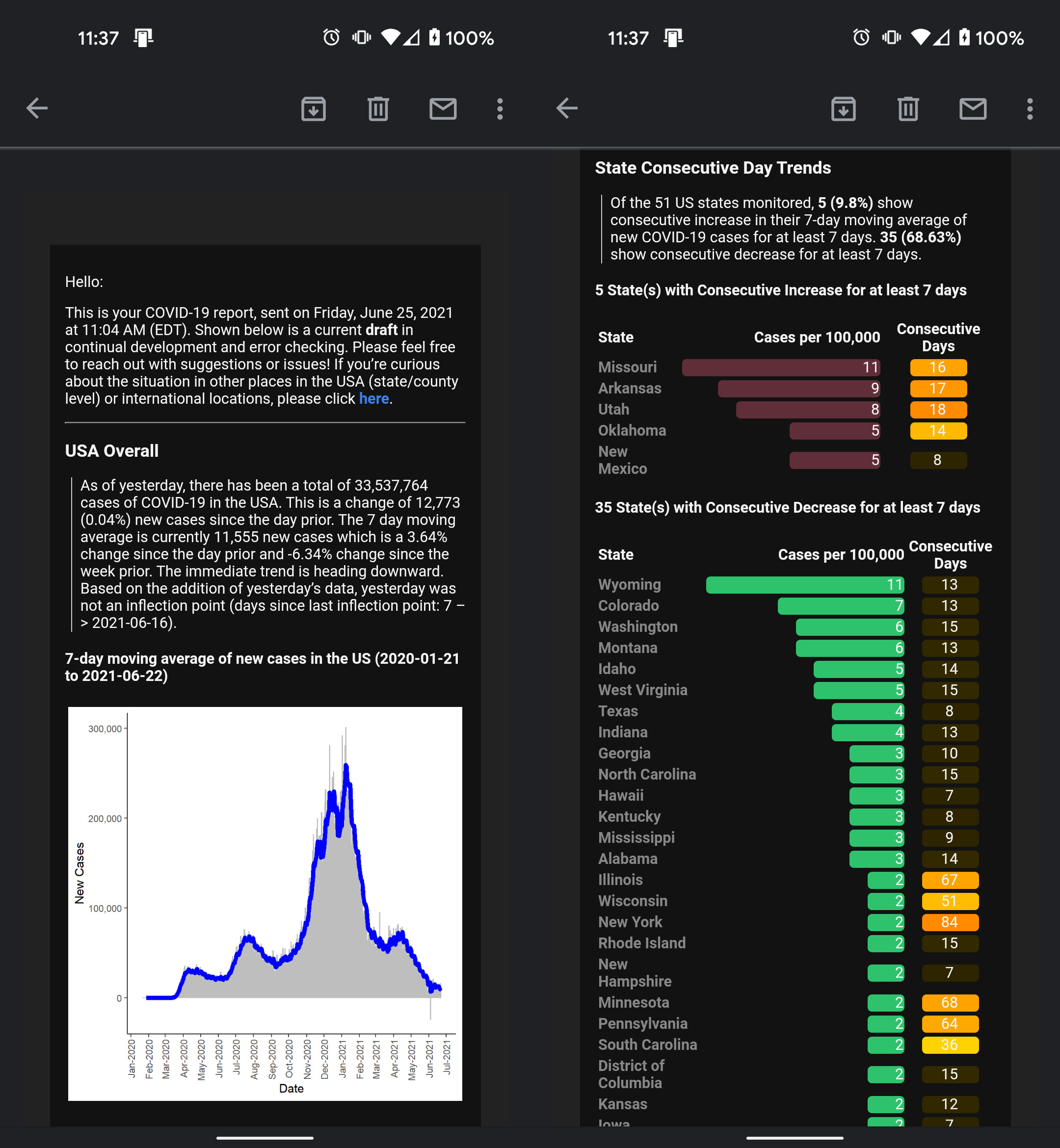
Task: Open the left screen's three-dot overflow menu
Action: [x=500, y=108]
